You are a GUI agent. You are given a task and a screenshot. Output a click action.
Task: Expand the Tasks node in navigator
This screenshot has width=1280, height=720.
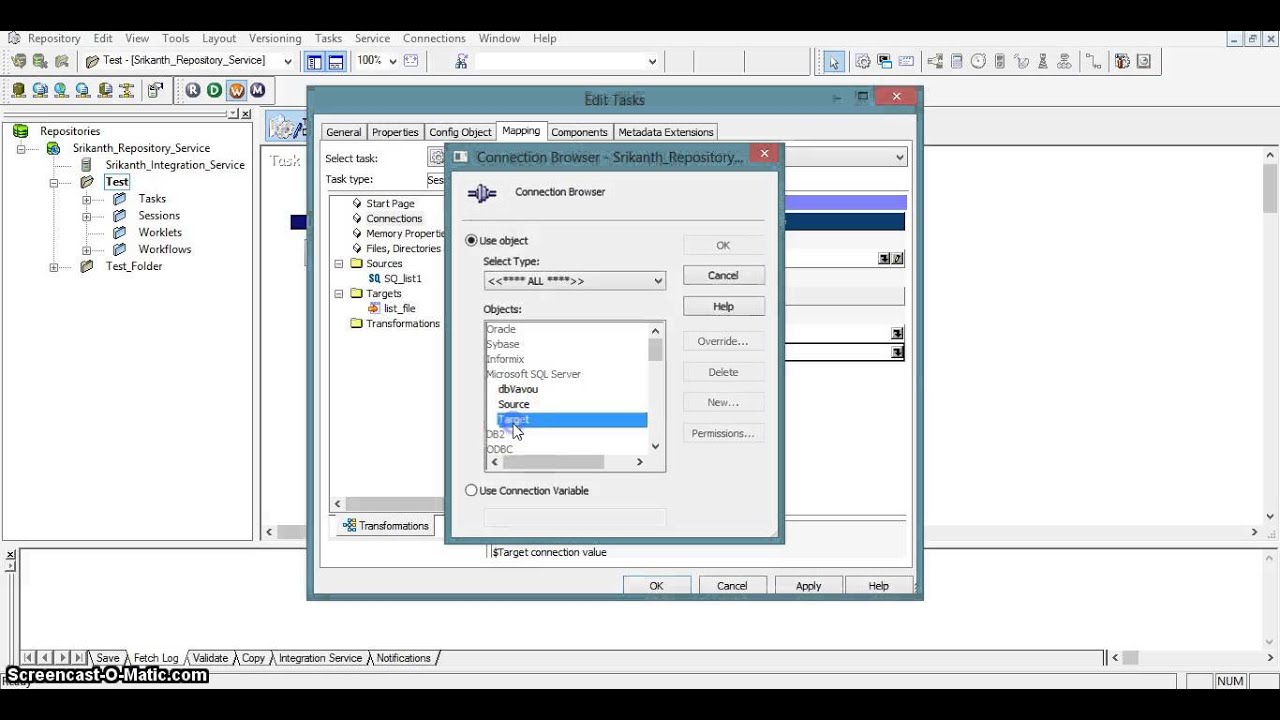pos(87,200)
